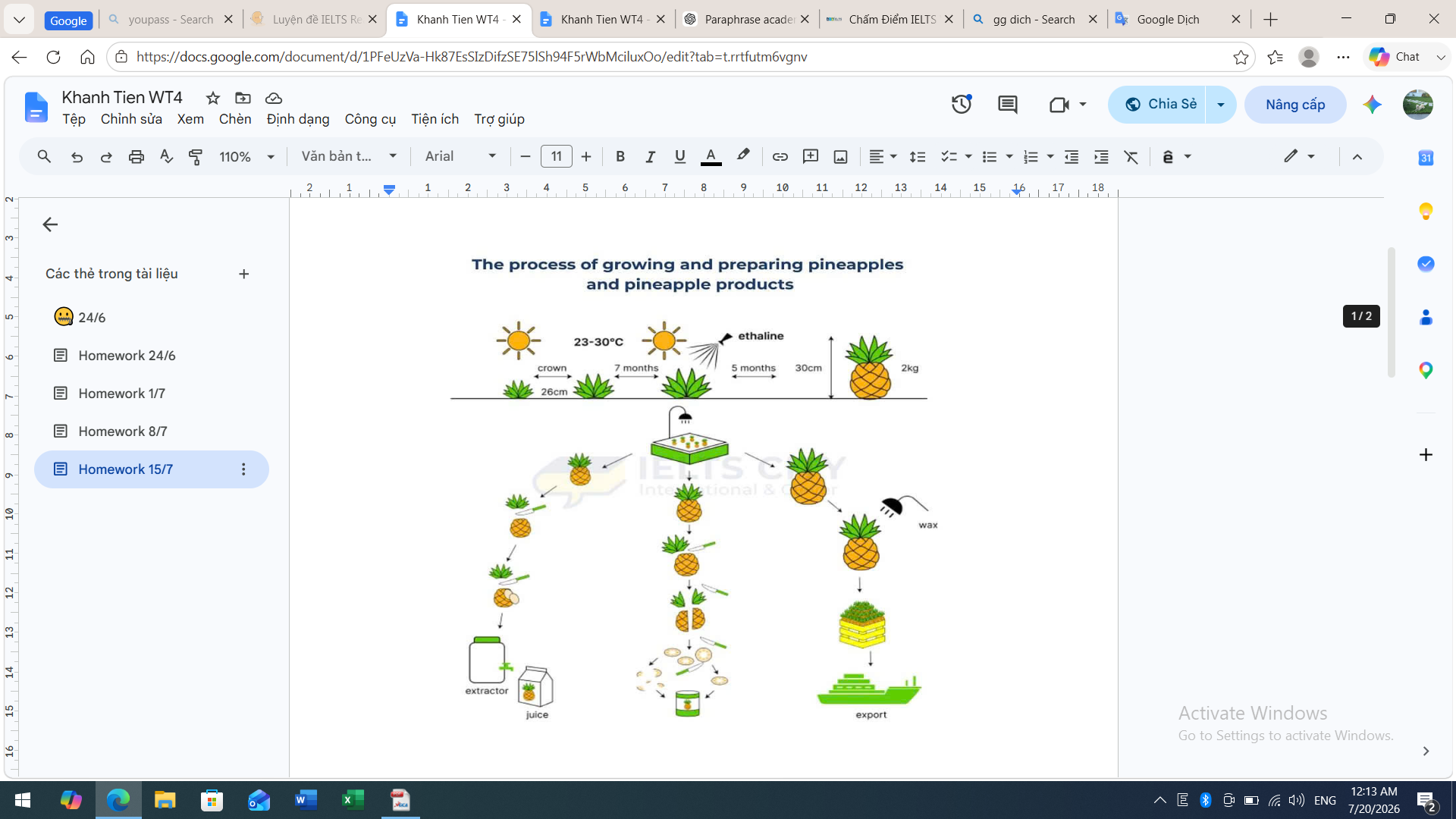This screenshot has width=1456, height=819.
Task: Close the document tabs sidebar
Action: pos(50,224)
